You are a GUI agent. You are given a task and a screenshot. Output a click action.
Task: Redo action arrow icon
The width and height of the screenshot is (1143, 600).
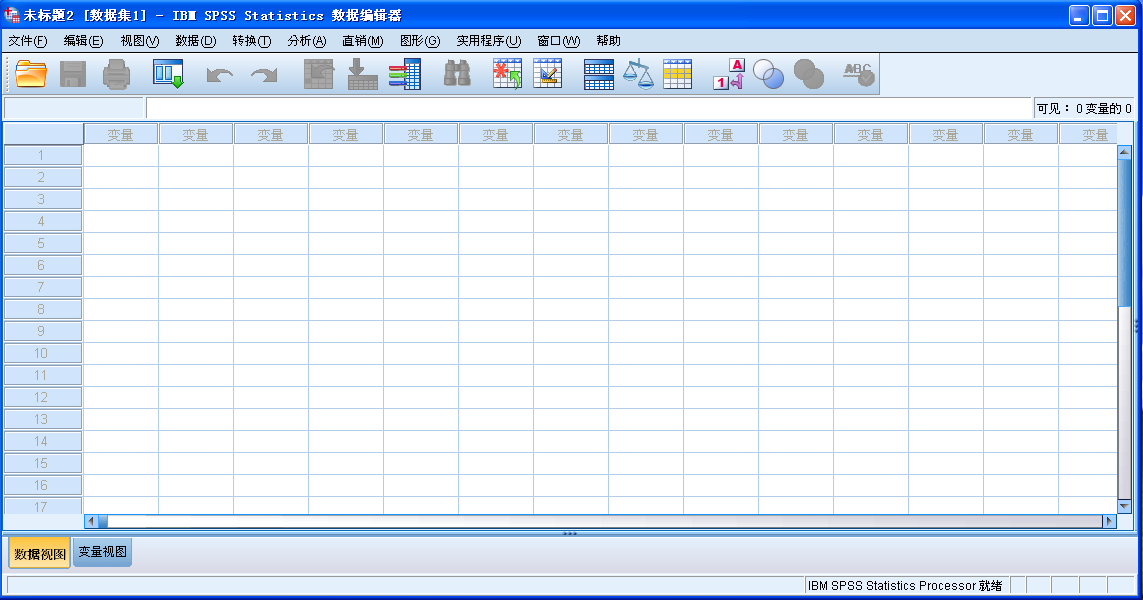point(264,74)
